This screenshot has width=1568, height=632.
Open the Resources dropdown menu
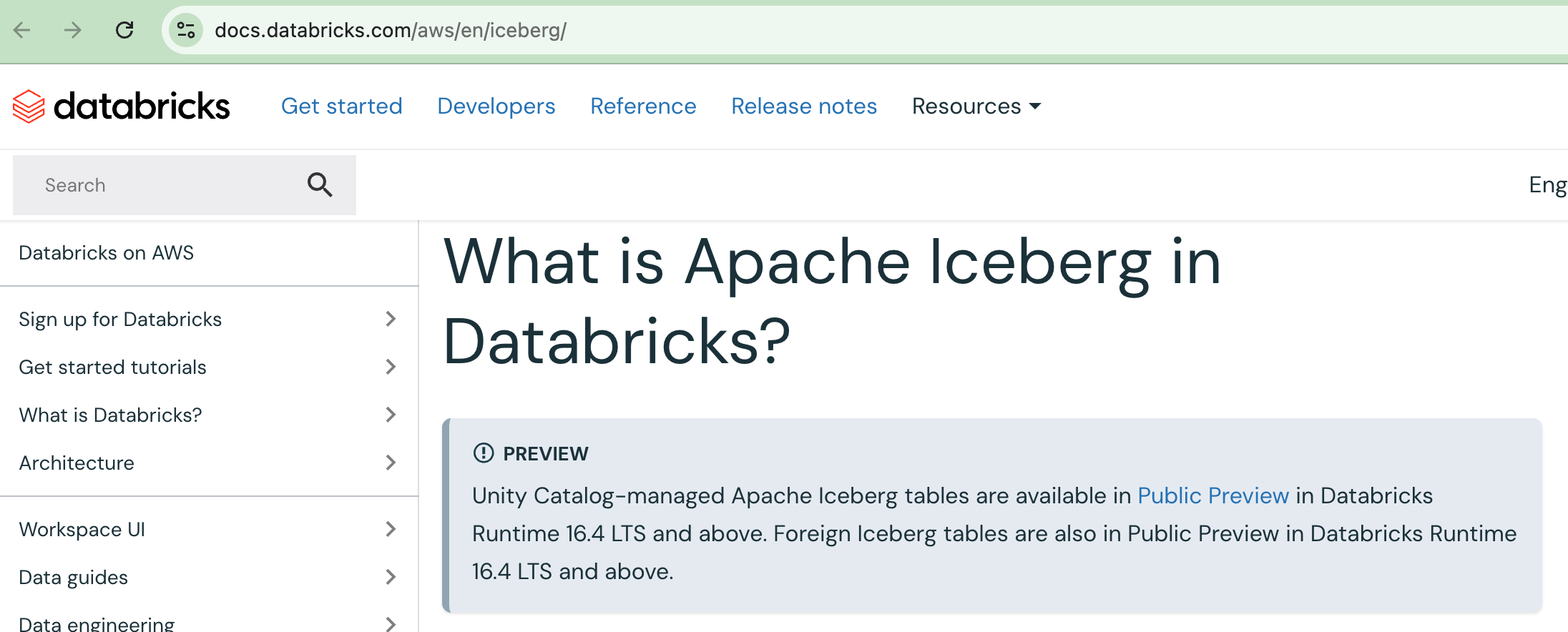coord(976,106)
